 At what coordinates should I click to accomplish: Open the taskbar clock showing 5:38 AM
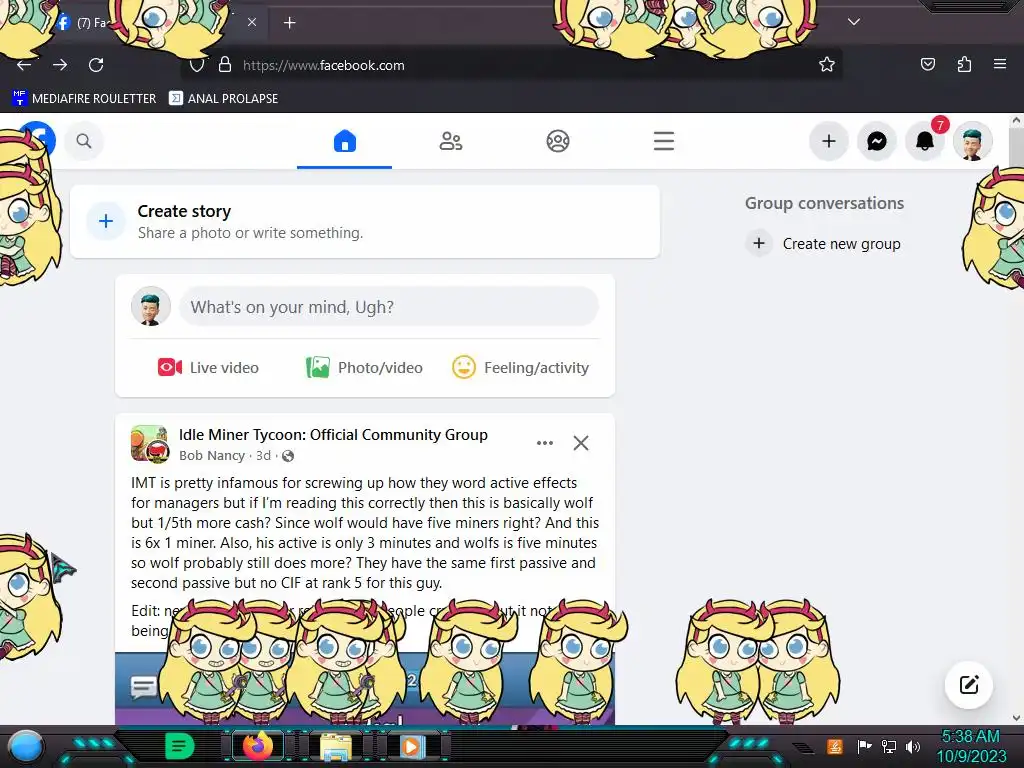971,746
